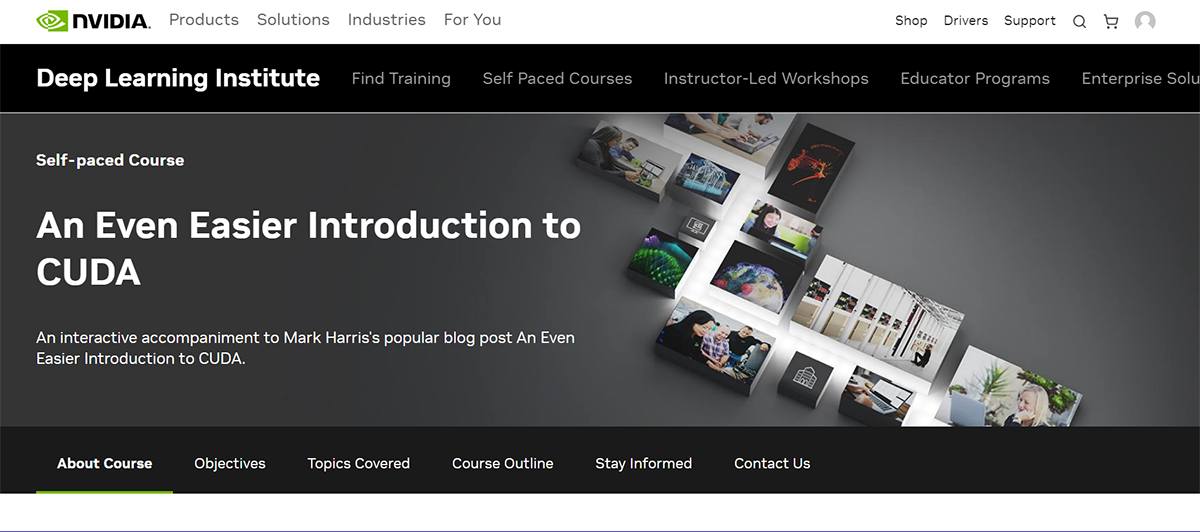1200x532 pixels.
Task: Go to the Drivers link
Action: pyautogui.click(x=966, y=21)
